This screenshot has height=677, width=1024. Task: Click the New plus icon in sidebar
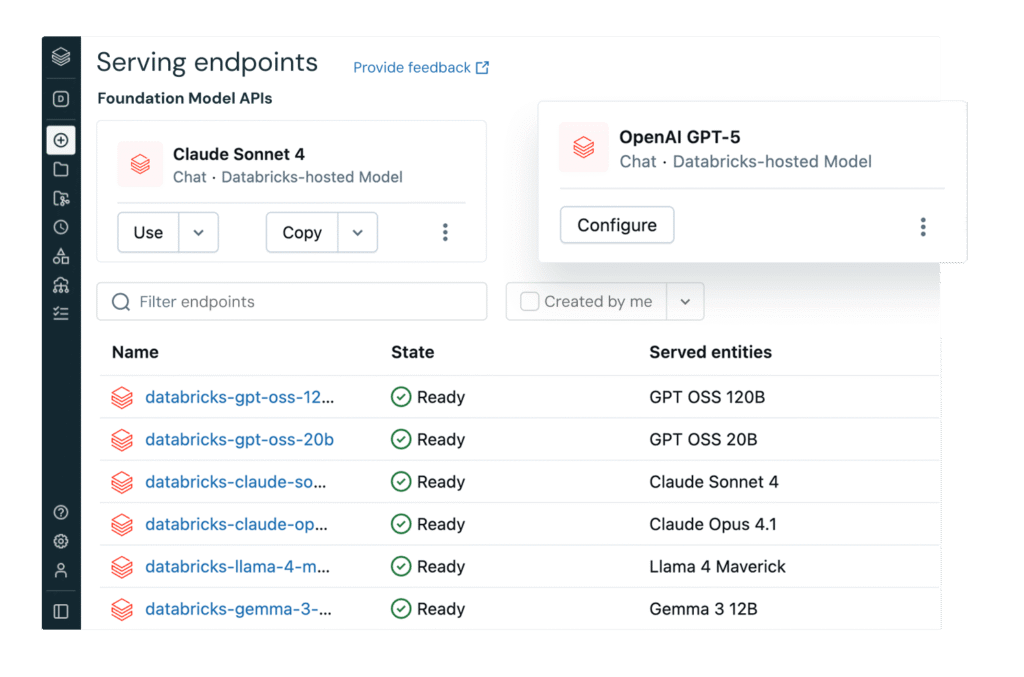pyautogui.click(x=61, y=141)
